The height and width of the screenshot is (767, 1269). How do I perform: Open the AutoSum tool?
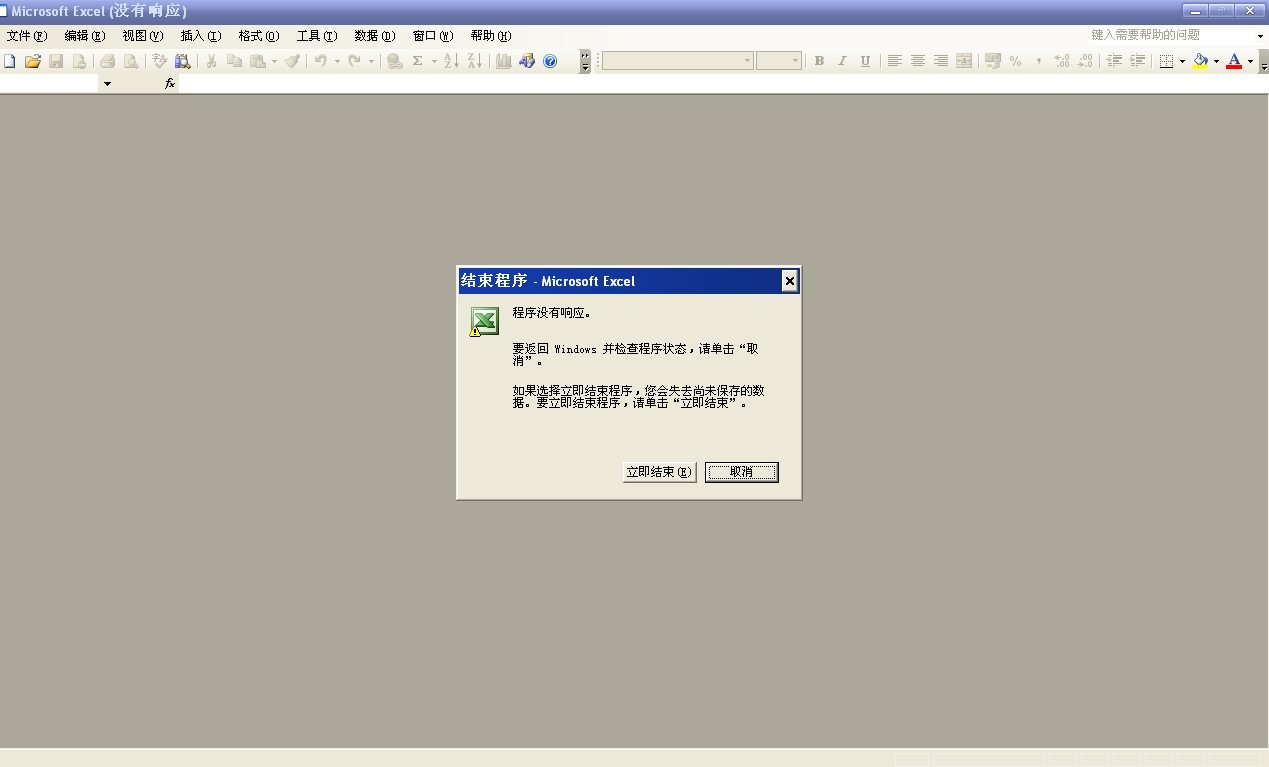tap(417, 60)
